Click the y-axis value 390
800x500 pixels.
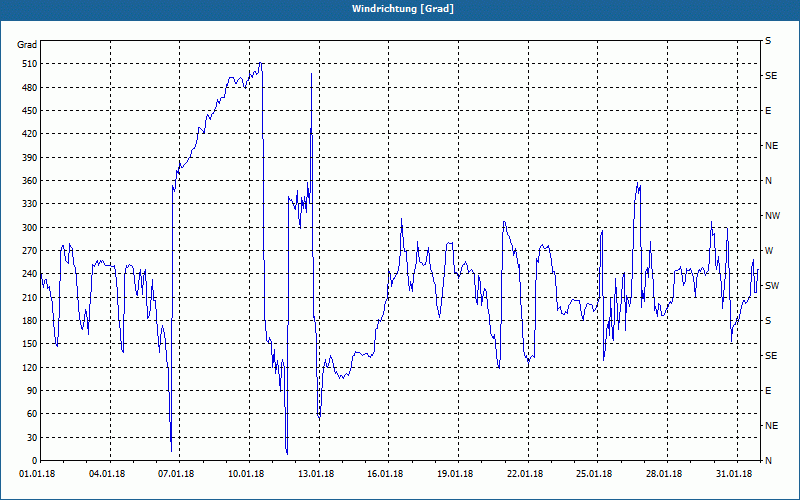31,158
